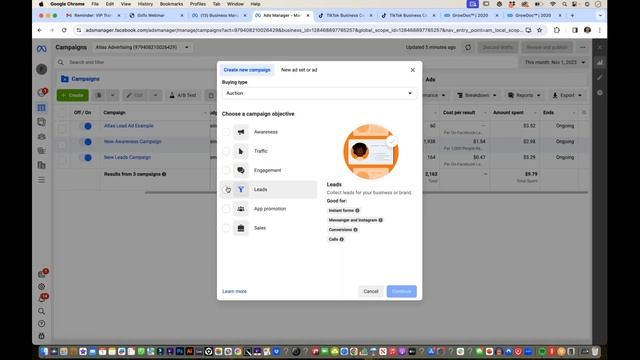Click the green Create button
The width and height of the screenshot is (640, 360).
point(73,95)
